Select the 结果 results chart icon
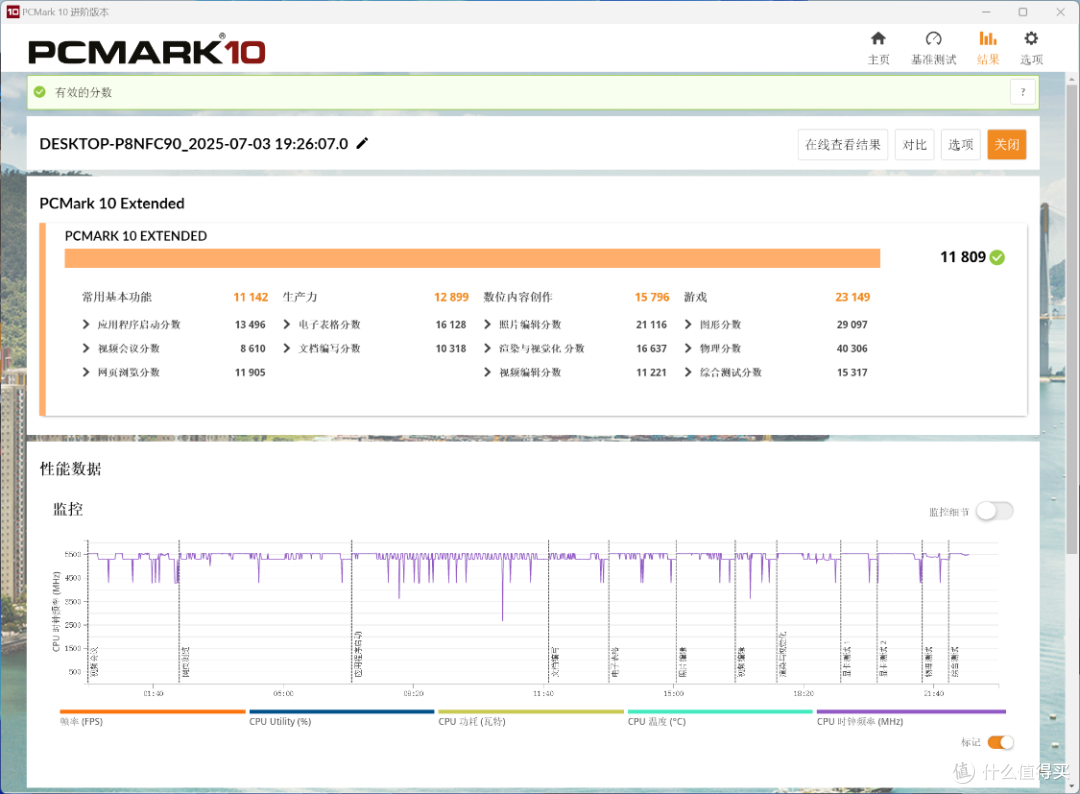Screen dimensions: 1080x794 point(988,39)
